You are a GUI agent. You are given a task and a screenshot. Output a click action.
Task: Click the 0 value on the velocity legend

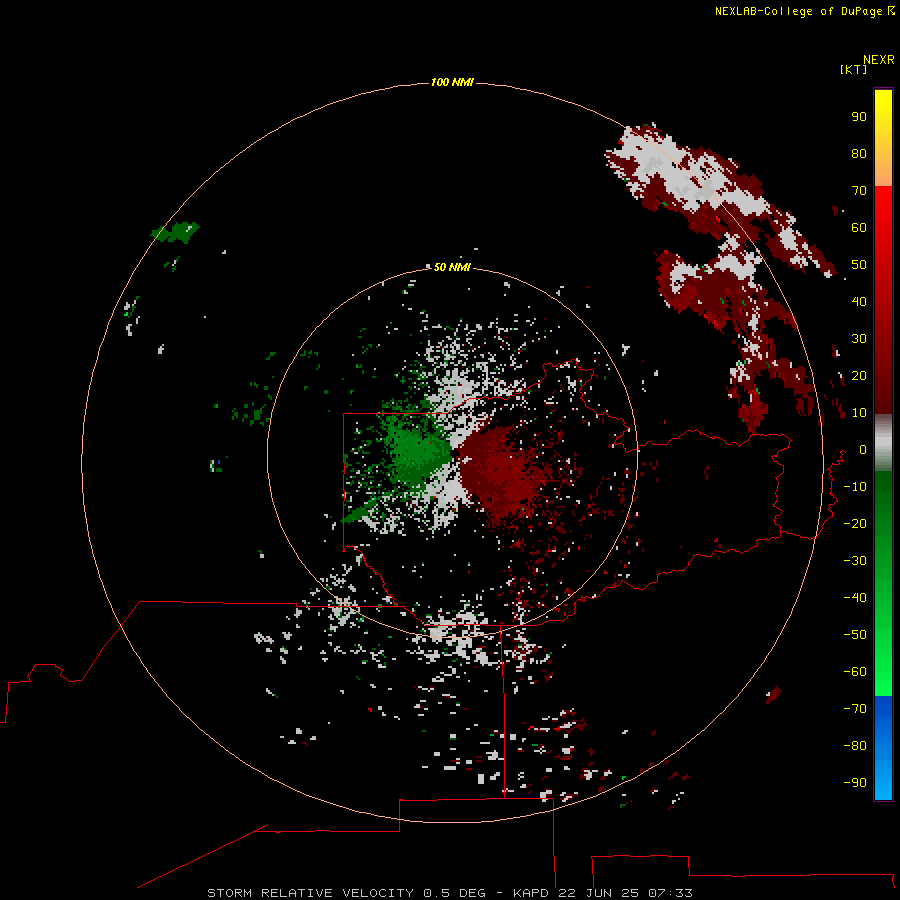[x=863, y=450]
